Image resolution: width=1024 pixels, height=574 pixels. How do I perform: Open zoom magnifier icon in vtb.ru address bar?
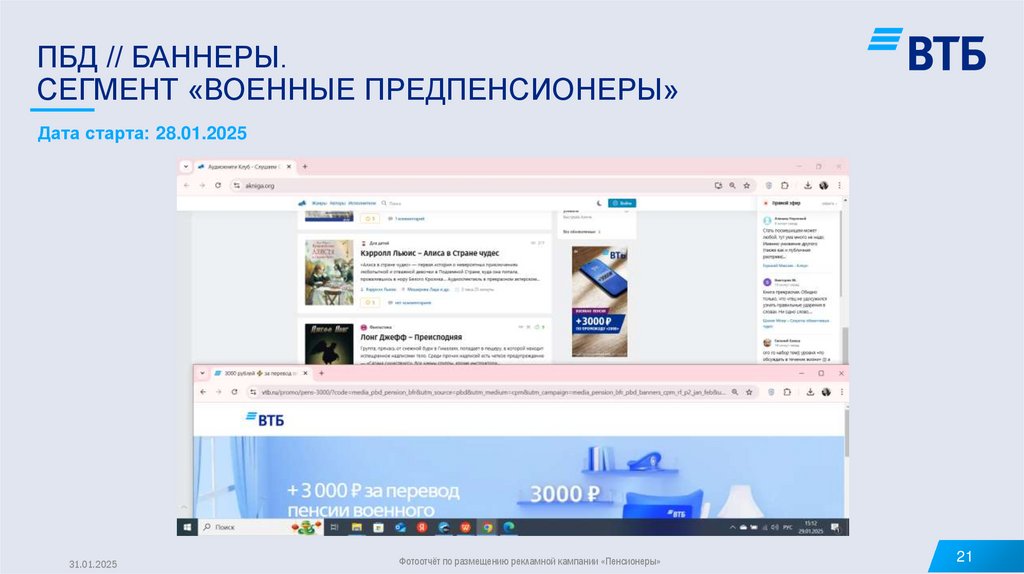click(735, 392)
